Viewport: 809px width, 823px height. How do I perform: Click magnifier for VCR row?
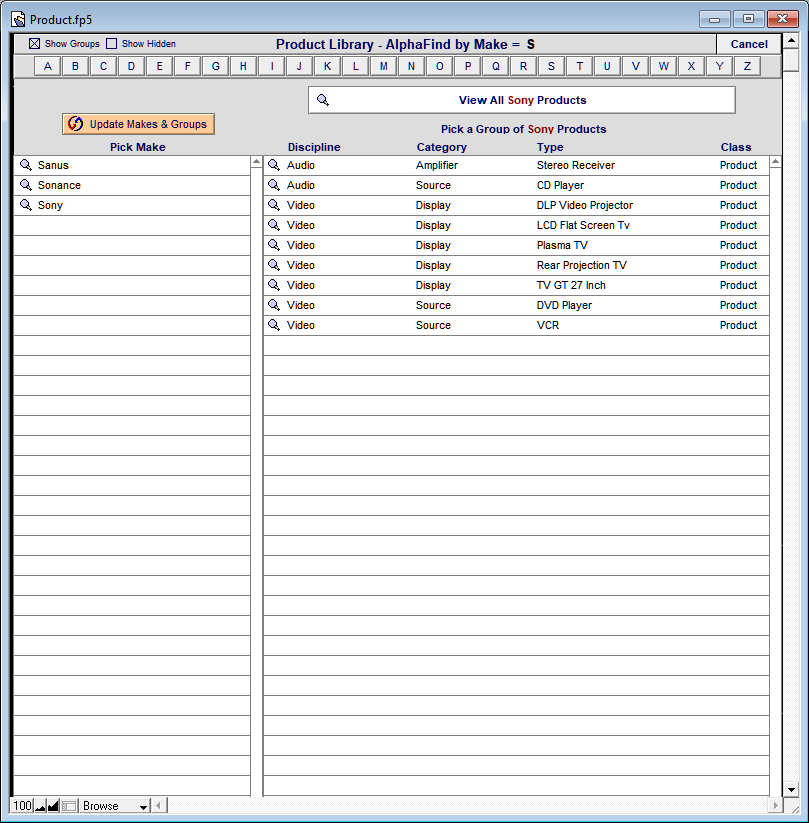click(x=274, y=324)
